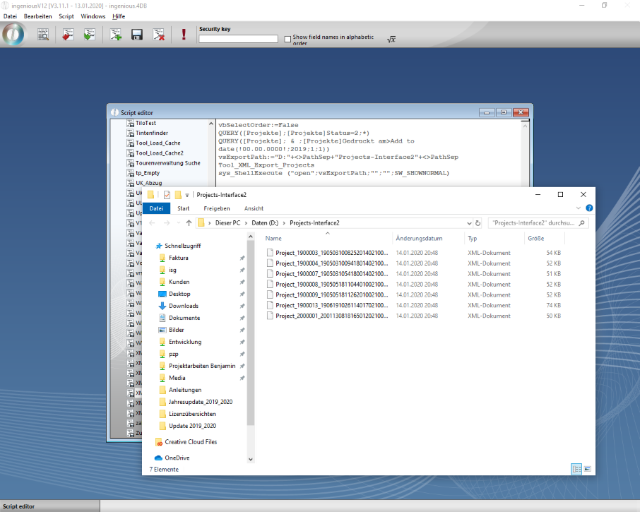Sort files by Änderungsdatum column header
This screenshot has width=640, height=512.
coord(419,239)
